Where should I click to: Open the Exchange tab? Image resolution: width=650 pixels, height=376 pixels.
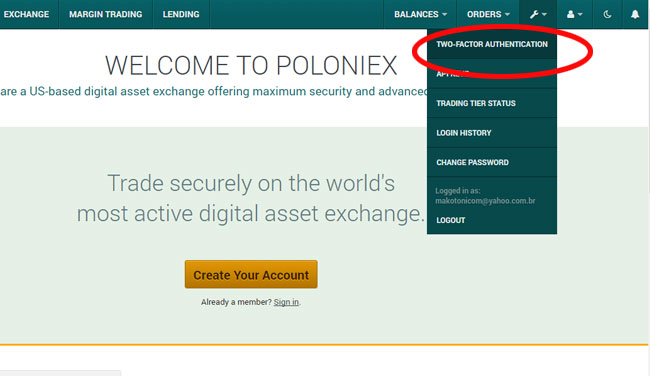pyautogui.click(x=27, y=15)
